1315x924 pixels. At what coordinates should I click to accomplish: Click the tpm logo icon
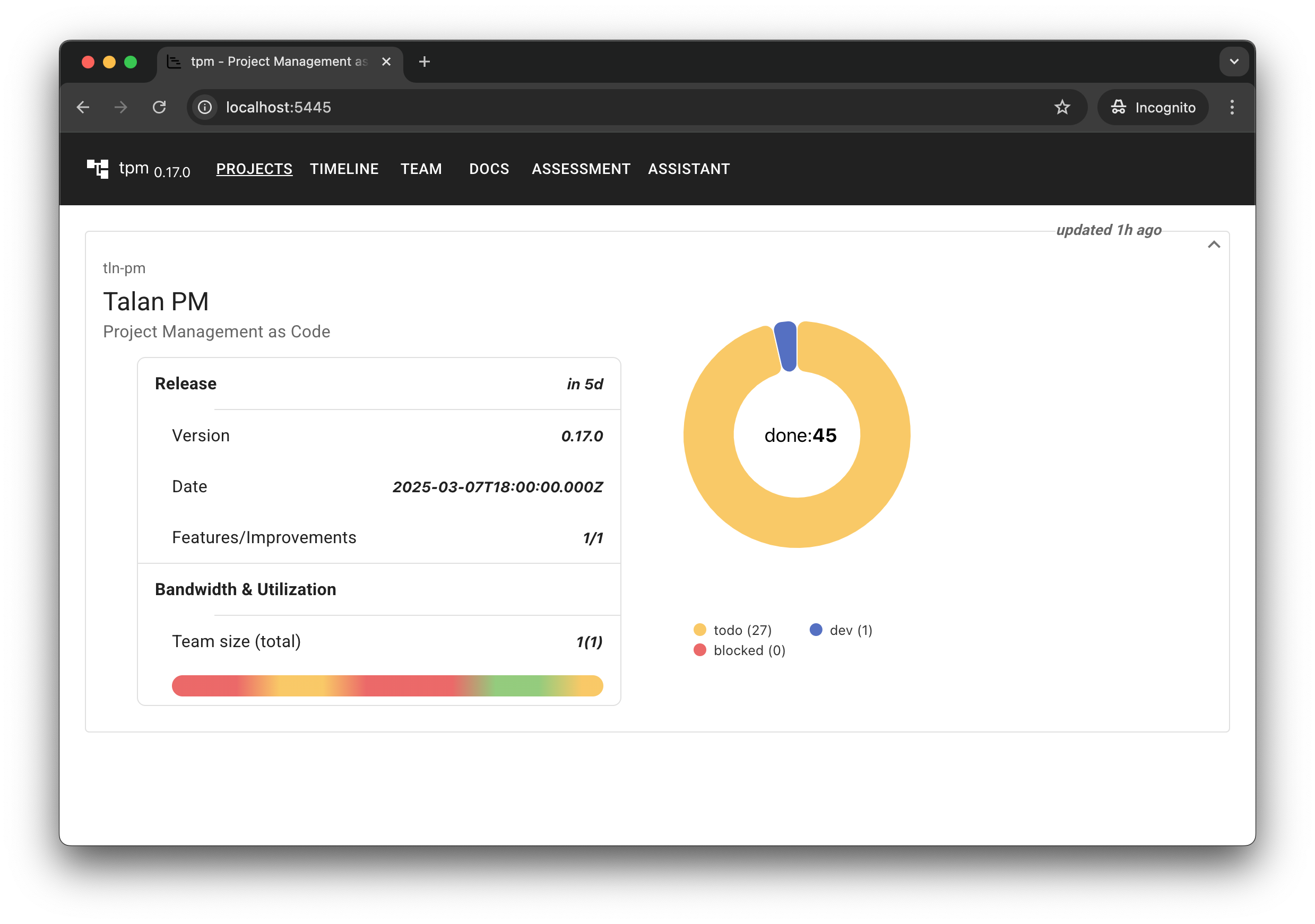(x=97, y=169)
